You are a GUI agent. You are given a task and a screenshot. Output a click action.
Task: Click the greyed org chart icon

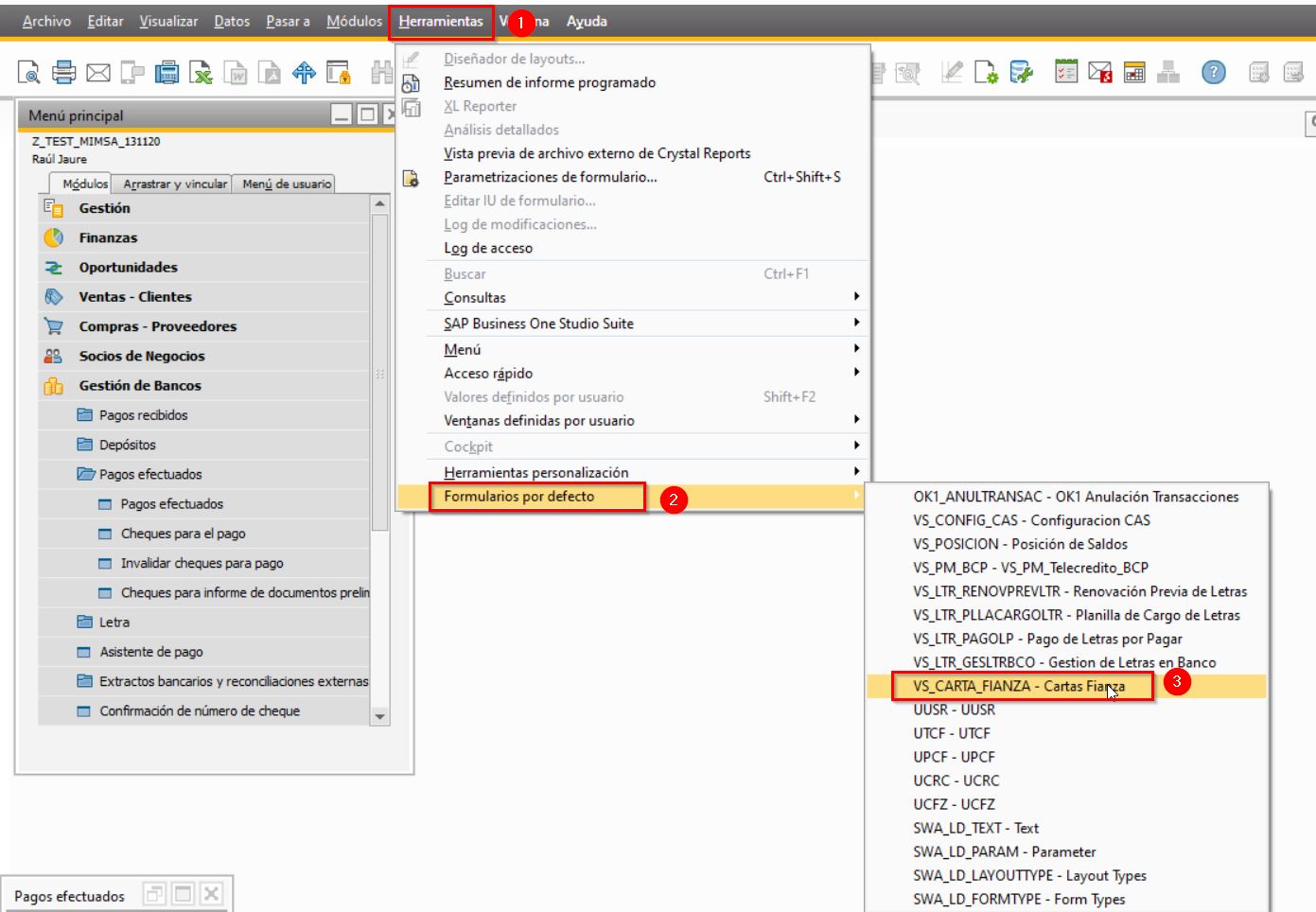[1169, 72]
